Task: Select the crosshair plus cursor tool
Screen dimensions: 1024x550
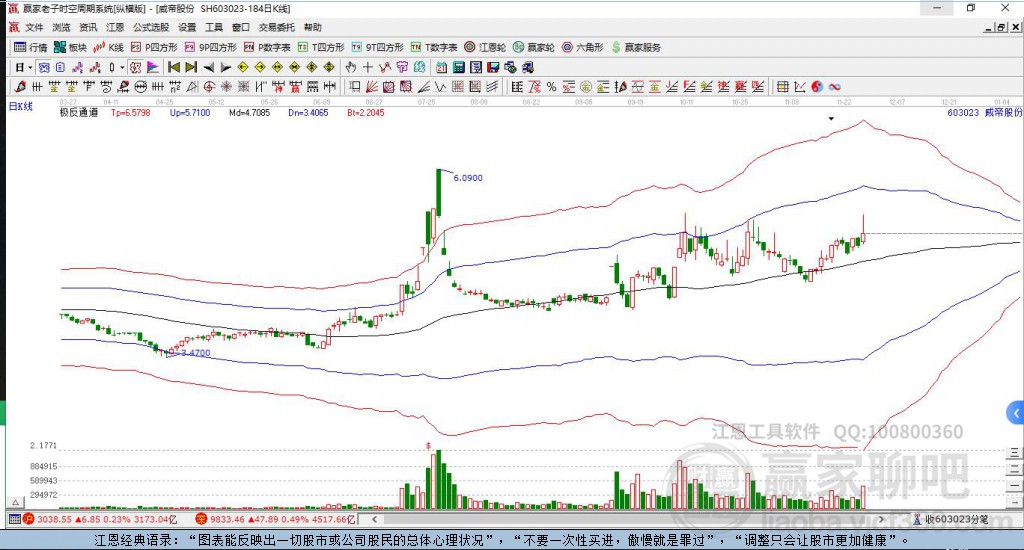Action: click(368, 67)
